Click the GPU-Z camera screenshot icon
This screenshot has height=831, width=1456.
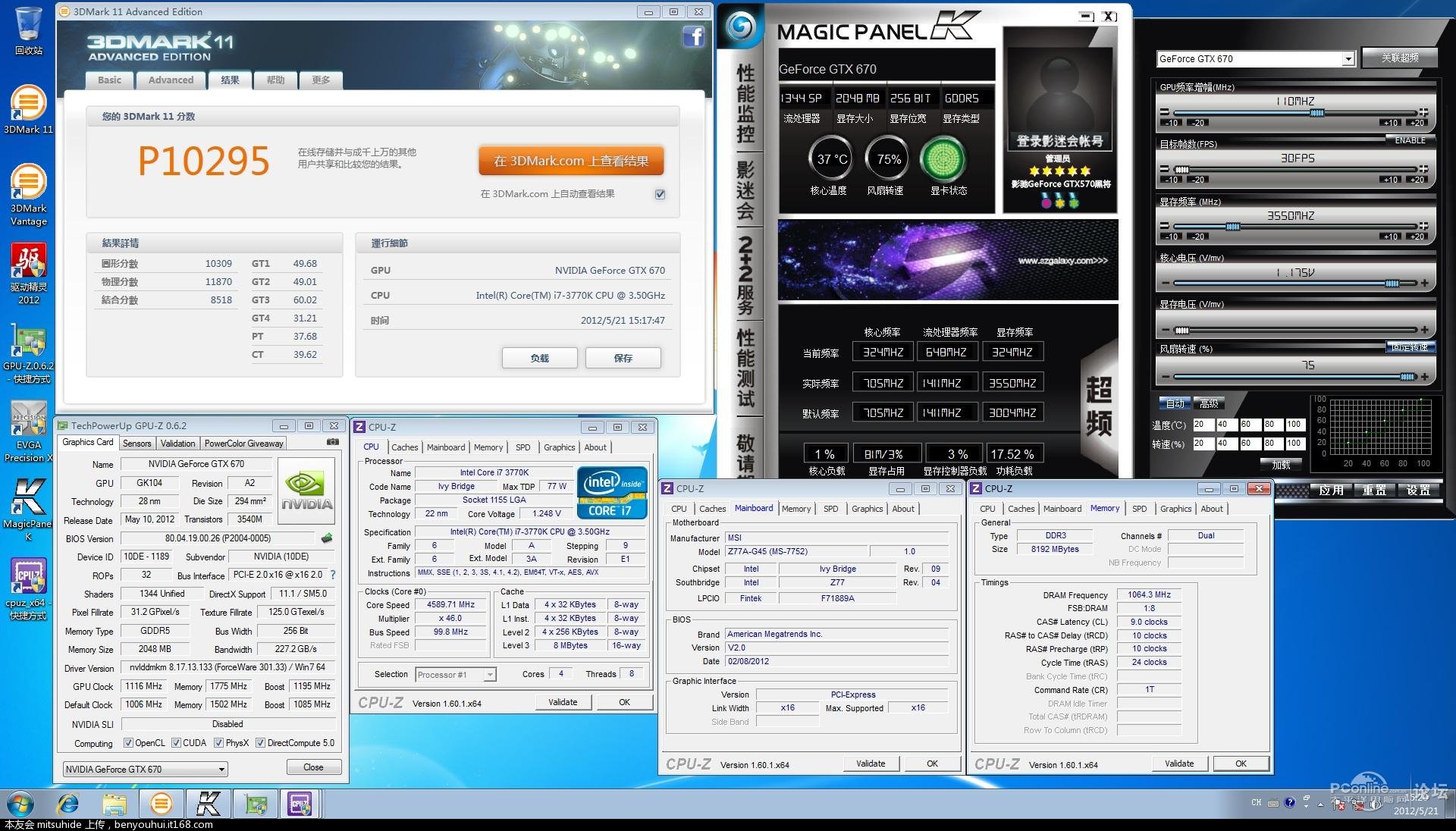[333, 442]
